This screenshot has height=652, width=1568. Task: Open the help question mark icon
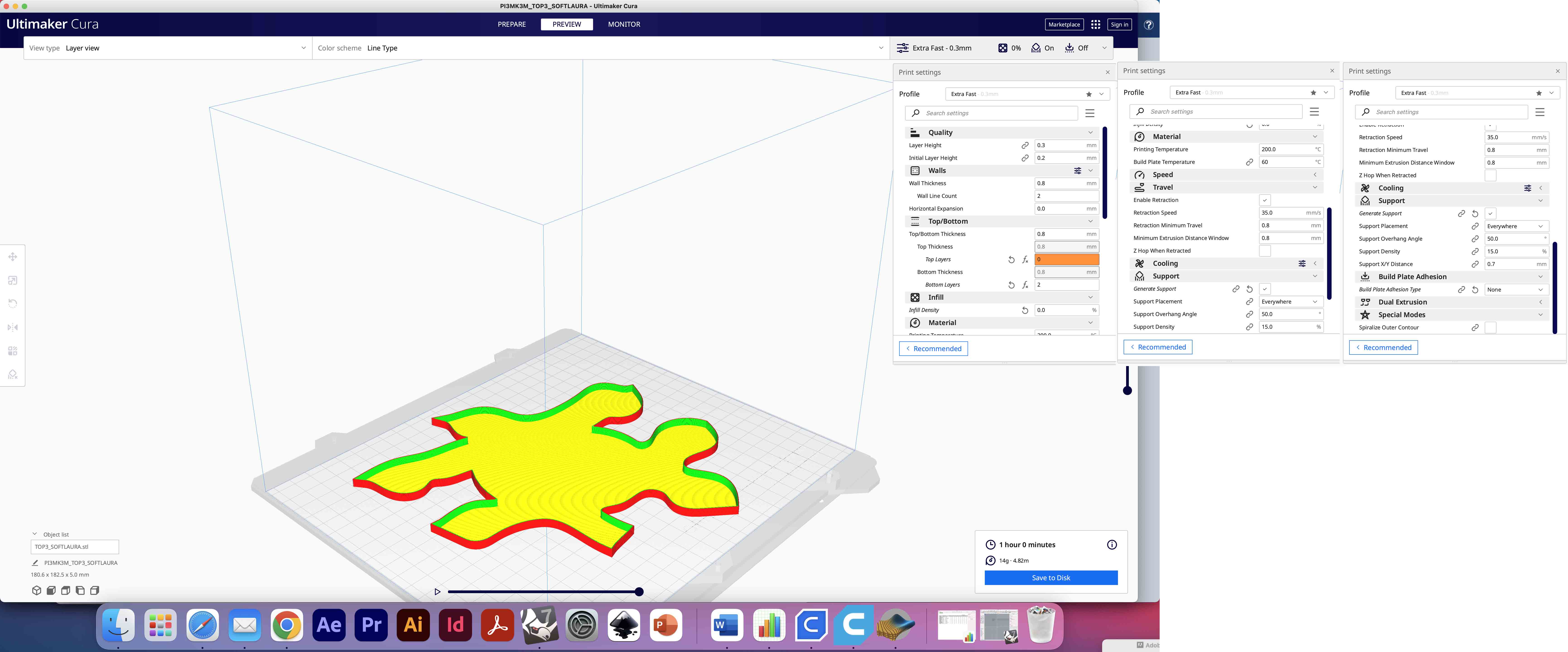[x=1149, y=25]
